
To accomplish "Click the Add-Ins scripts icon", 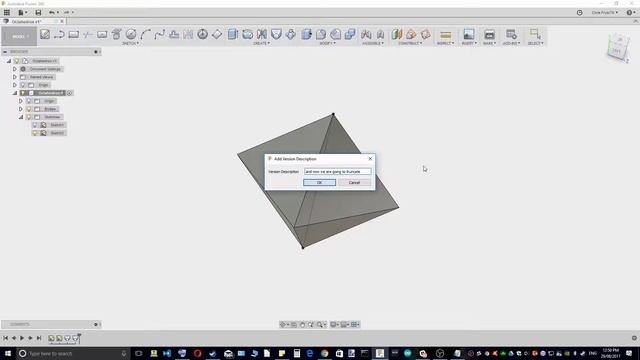I will (x=511, y=34).
